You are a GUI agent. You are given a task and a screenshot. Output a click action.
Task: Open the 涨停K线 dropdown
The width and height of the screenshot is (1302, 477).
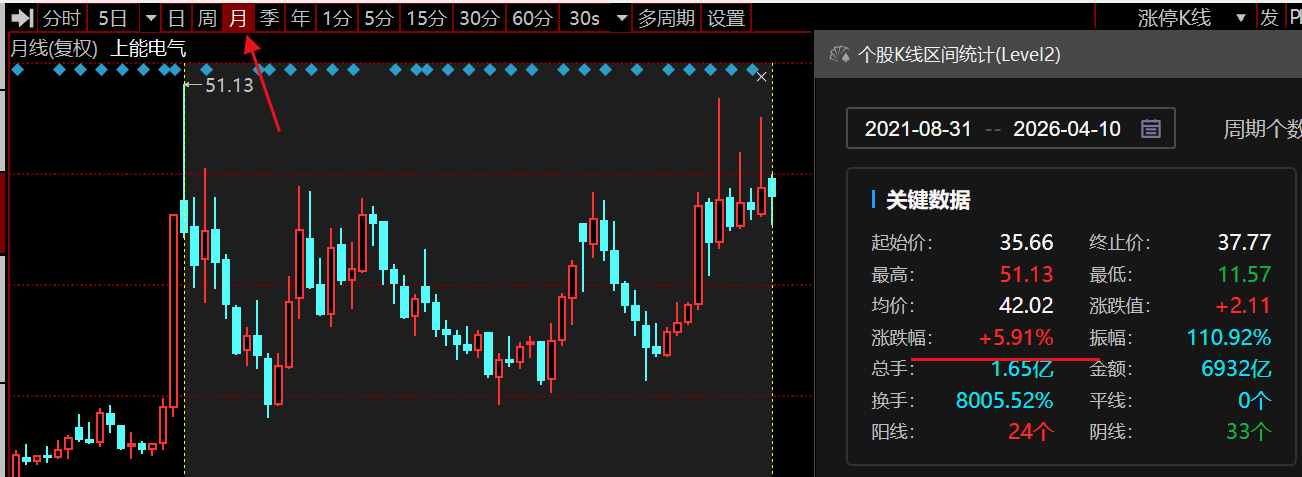coord(1241,18)
